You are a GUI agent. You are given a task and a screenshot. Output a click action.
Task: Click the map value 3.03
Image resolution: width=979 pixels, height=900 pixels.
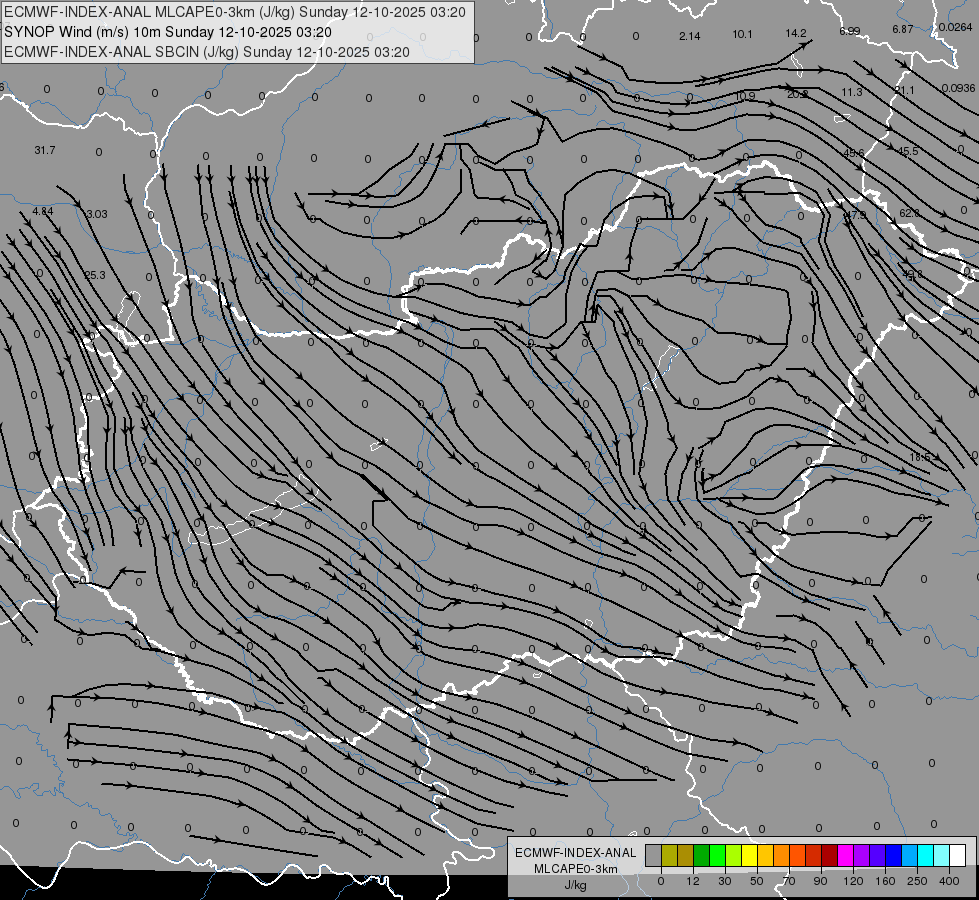tap(97, 214)
